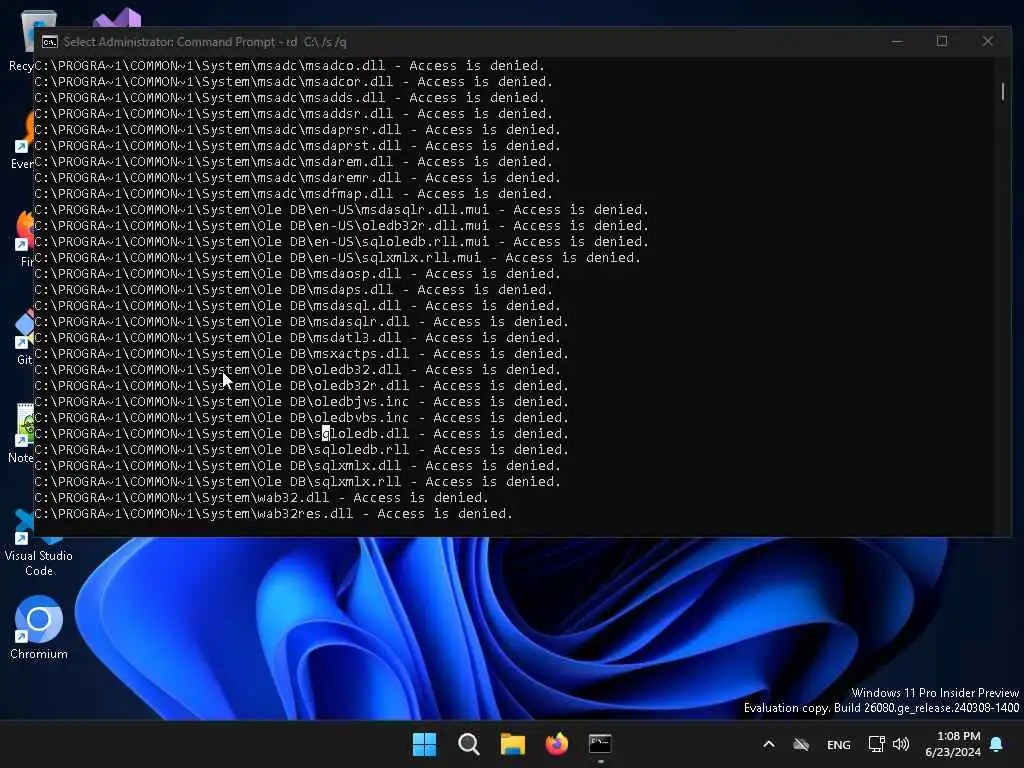The width and height of the screenshot is (1024, 768).
Task: Click the line with msdaremr.dll
Action: tap(297, 178)
